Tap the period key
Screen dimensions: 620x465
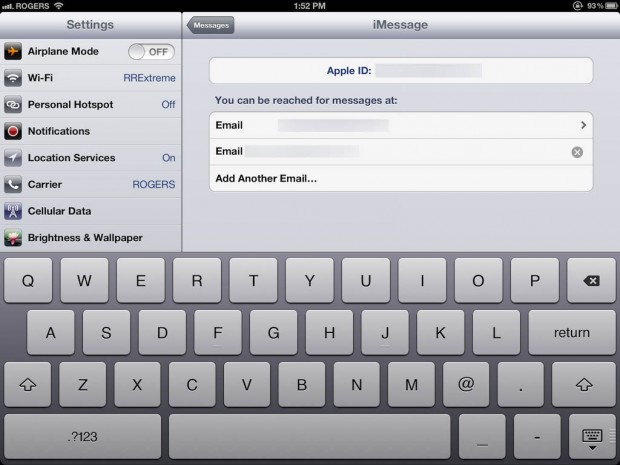coord(521,384)
